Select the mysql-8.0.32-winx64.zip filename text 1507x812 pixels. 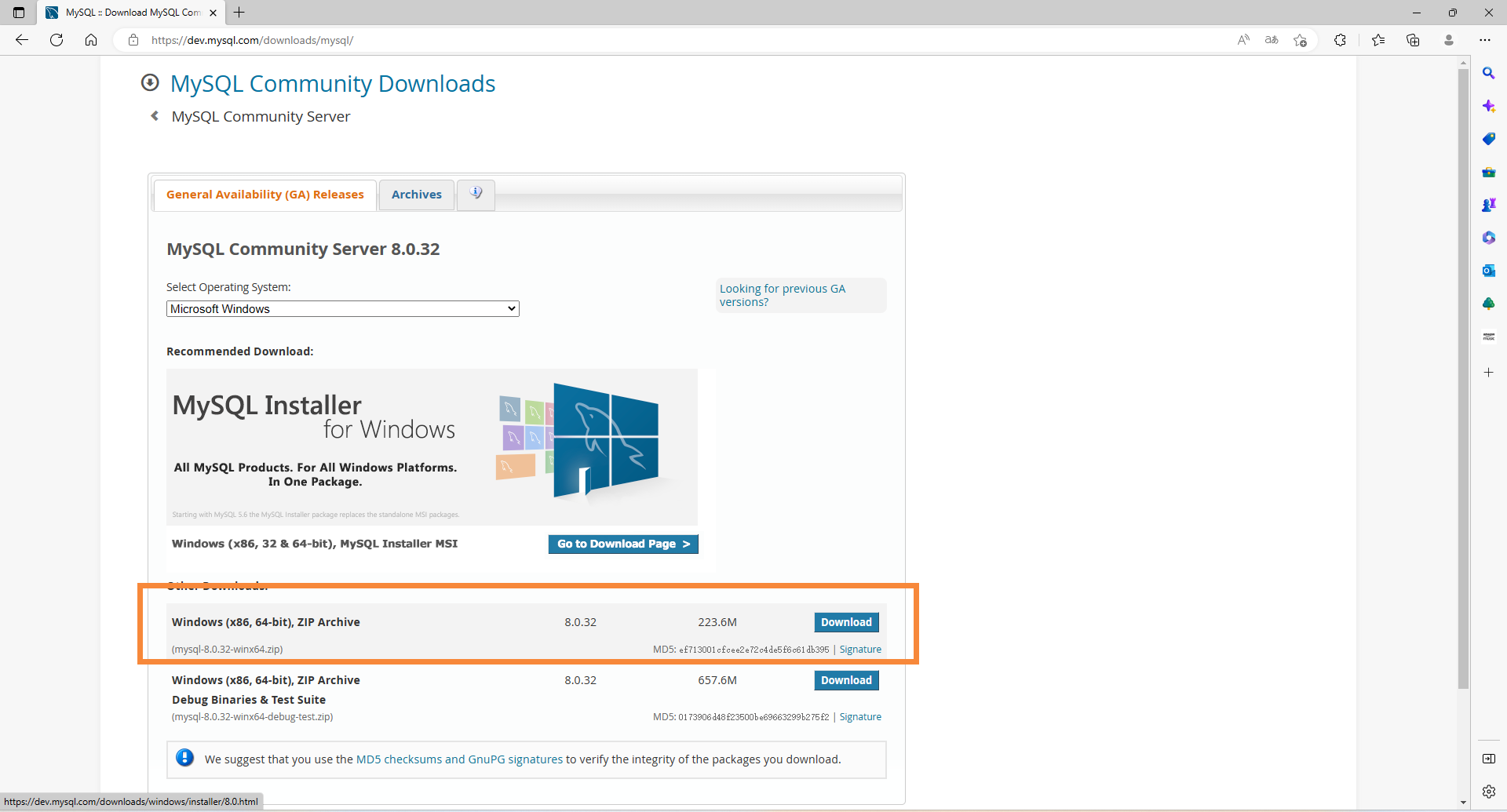227,650
